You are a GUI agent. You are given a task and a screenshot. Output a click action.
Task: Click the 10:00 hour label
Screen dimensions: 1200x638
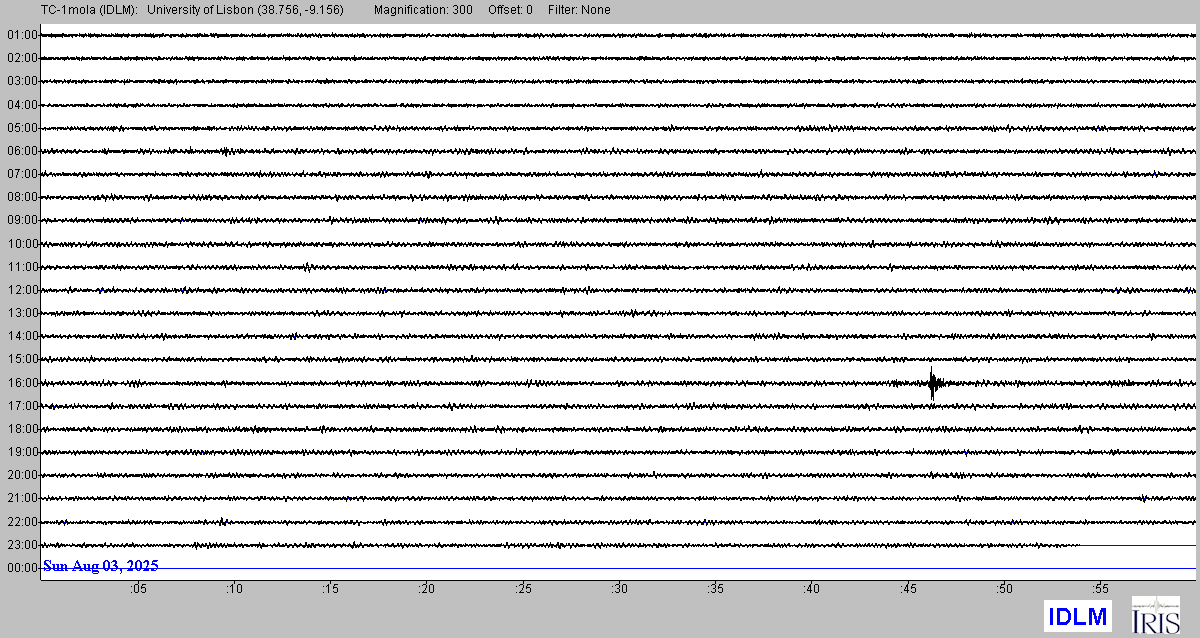[x=22, y=244]
